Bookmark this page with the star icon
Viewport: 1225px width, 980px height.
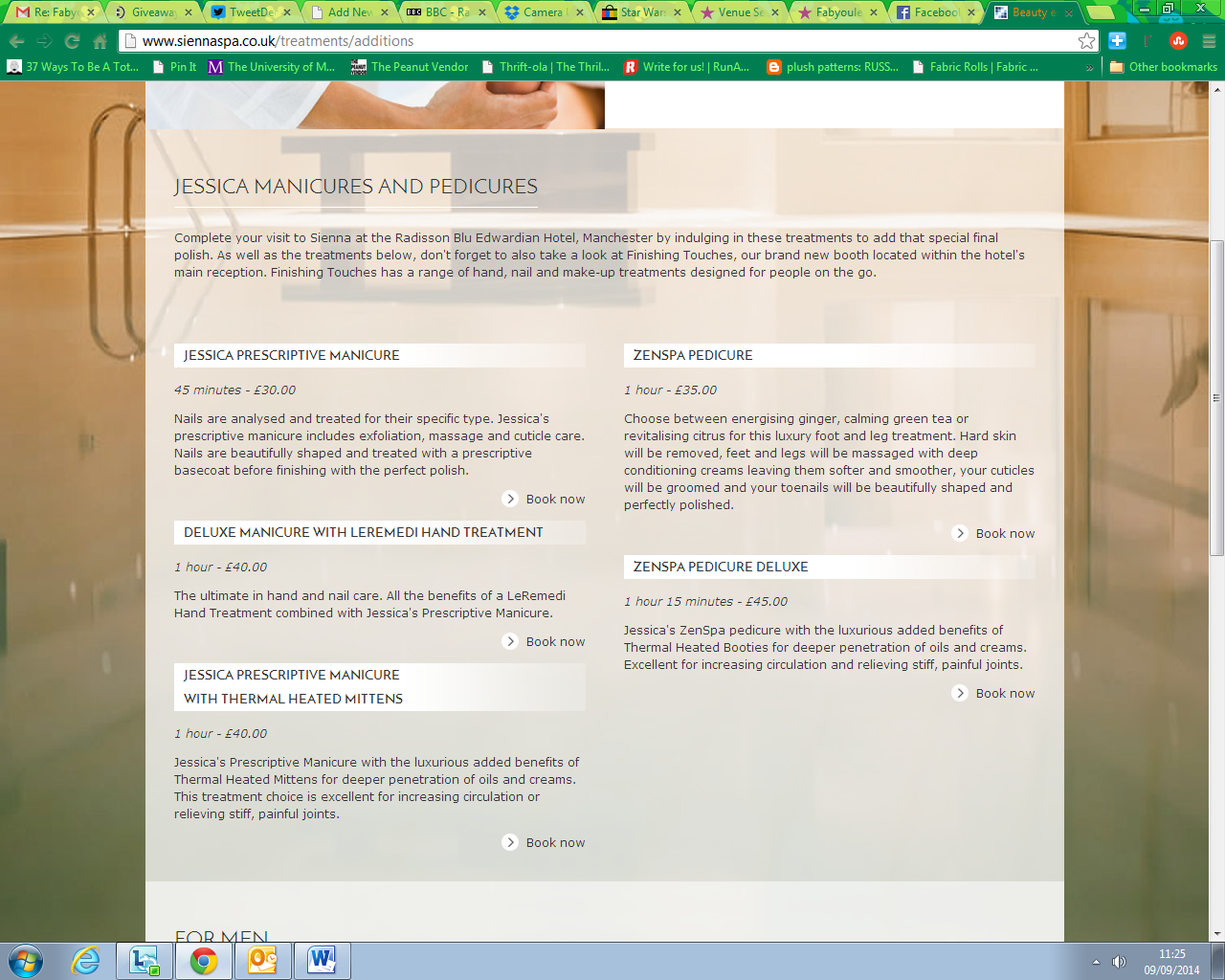1086,41
